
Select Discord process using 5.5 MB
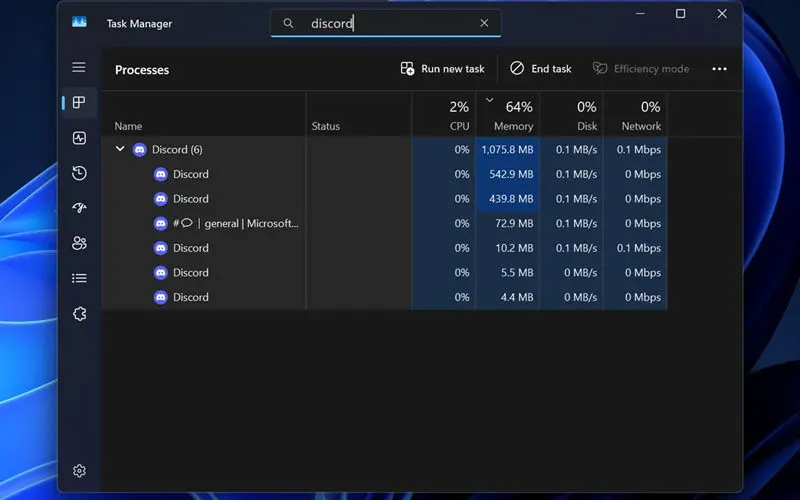click(x=384, y=272)
